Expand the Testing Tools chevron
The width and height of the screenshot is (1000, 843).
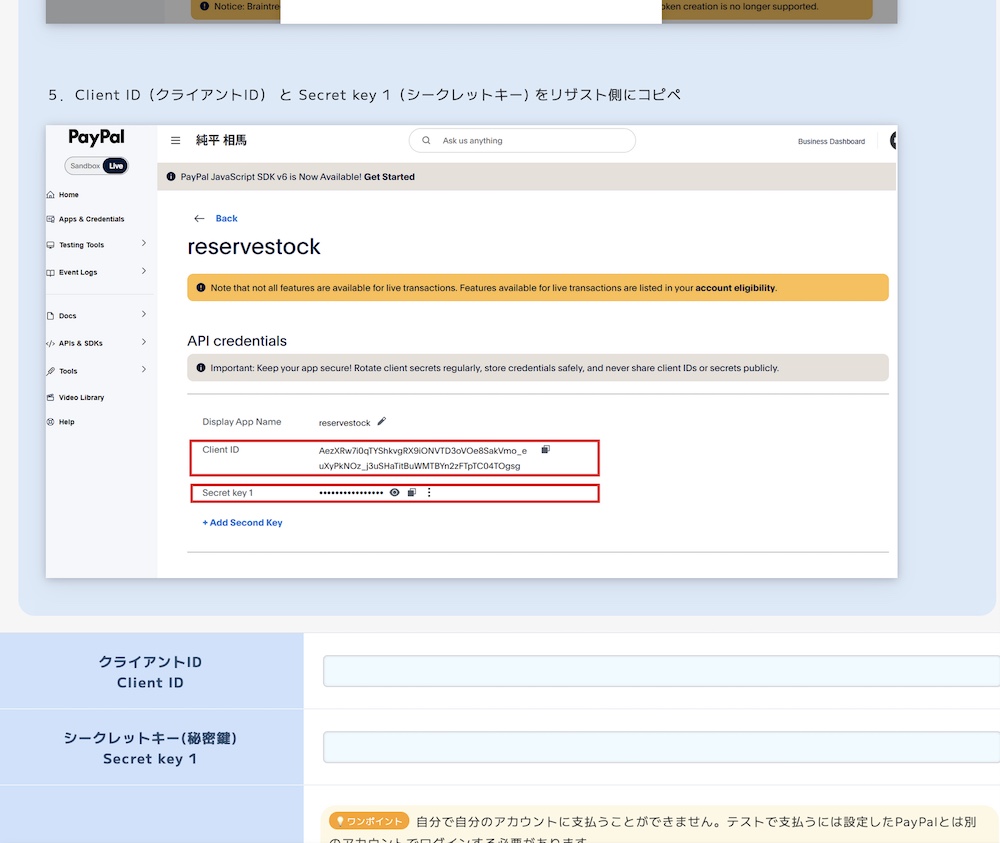144,243
